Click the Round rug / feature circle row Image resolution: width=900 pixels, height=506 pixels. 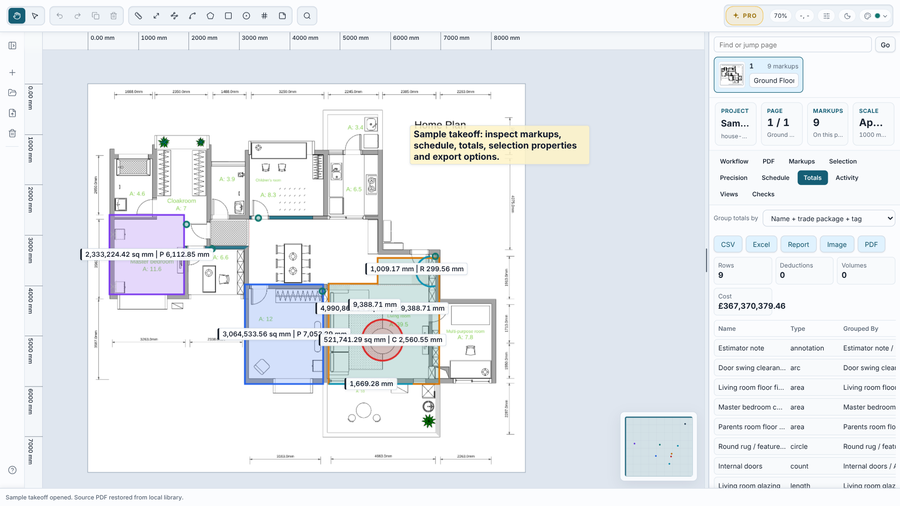tap(805, 446)
